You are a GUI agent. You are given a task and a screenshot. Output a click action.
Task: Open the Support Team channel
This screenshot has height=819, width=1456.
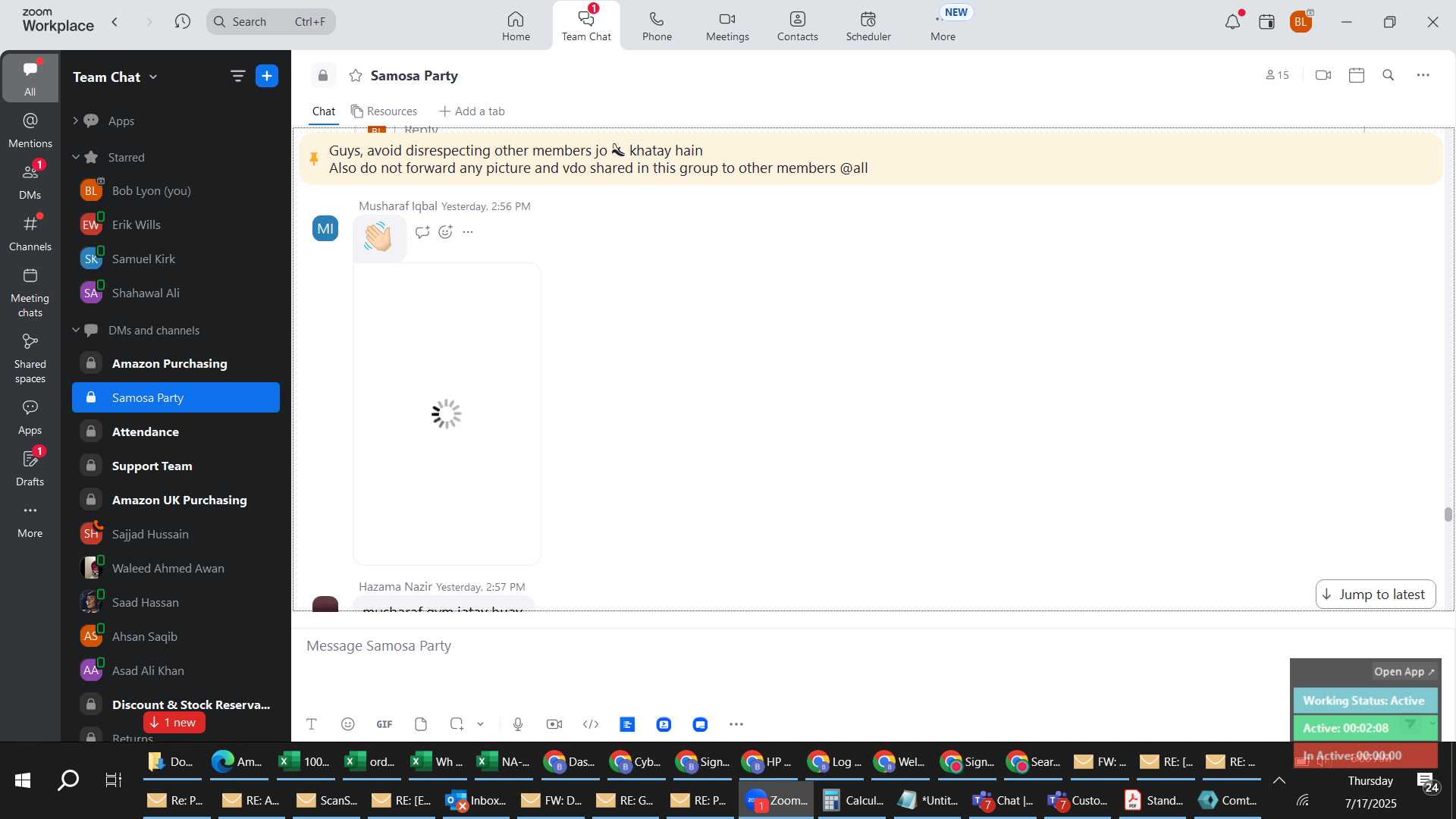click(x=176, y=466)
